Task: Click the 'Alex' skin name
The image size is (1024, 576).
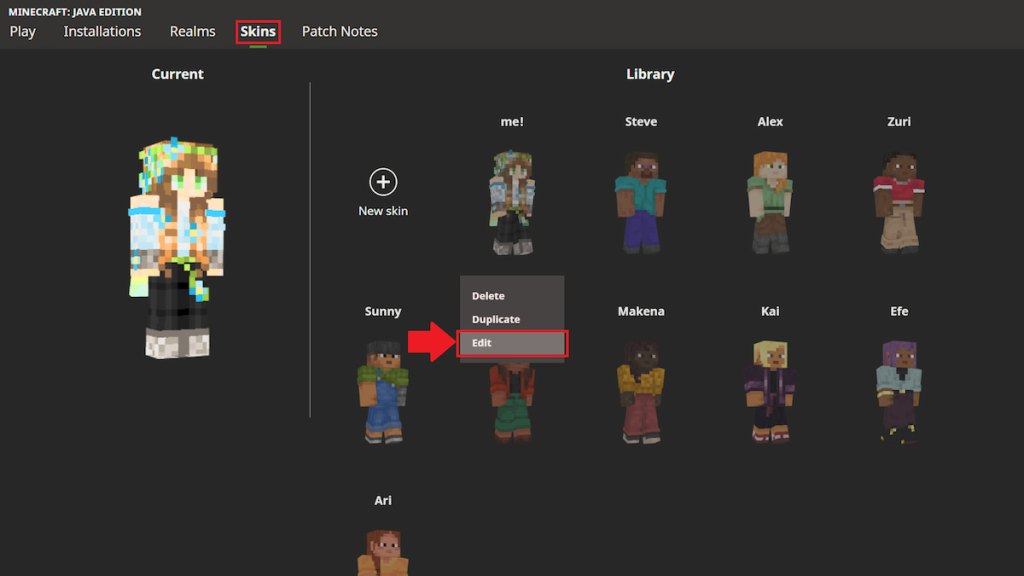Action: click(x=770, y=121)
